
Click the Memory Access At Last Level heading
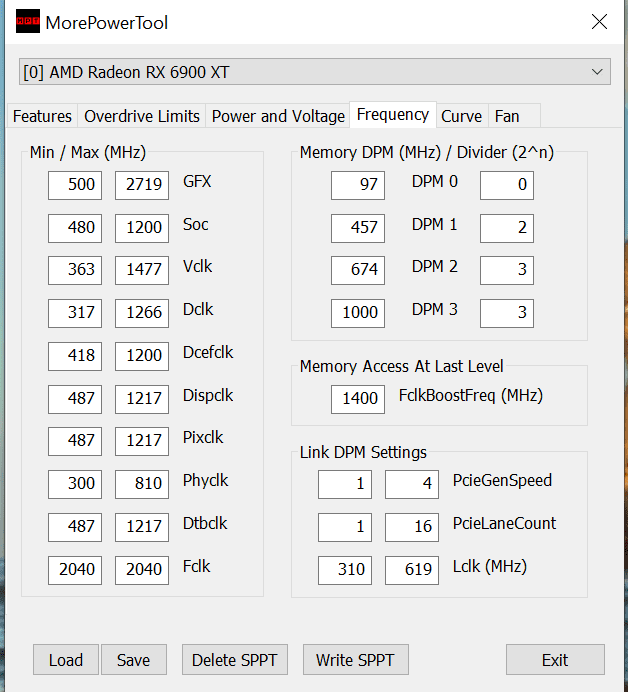tap(402, 366)
